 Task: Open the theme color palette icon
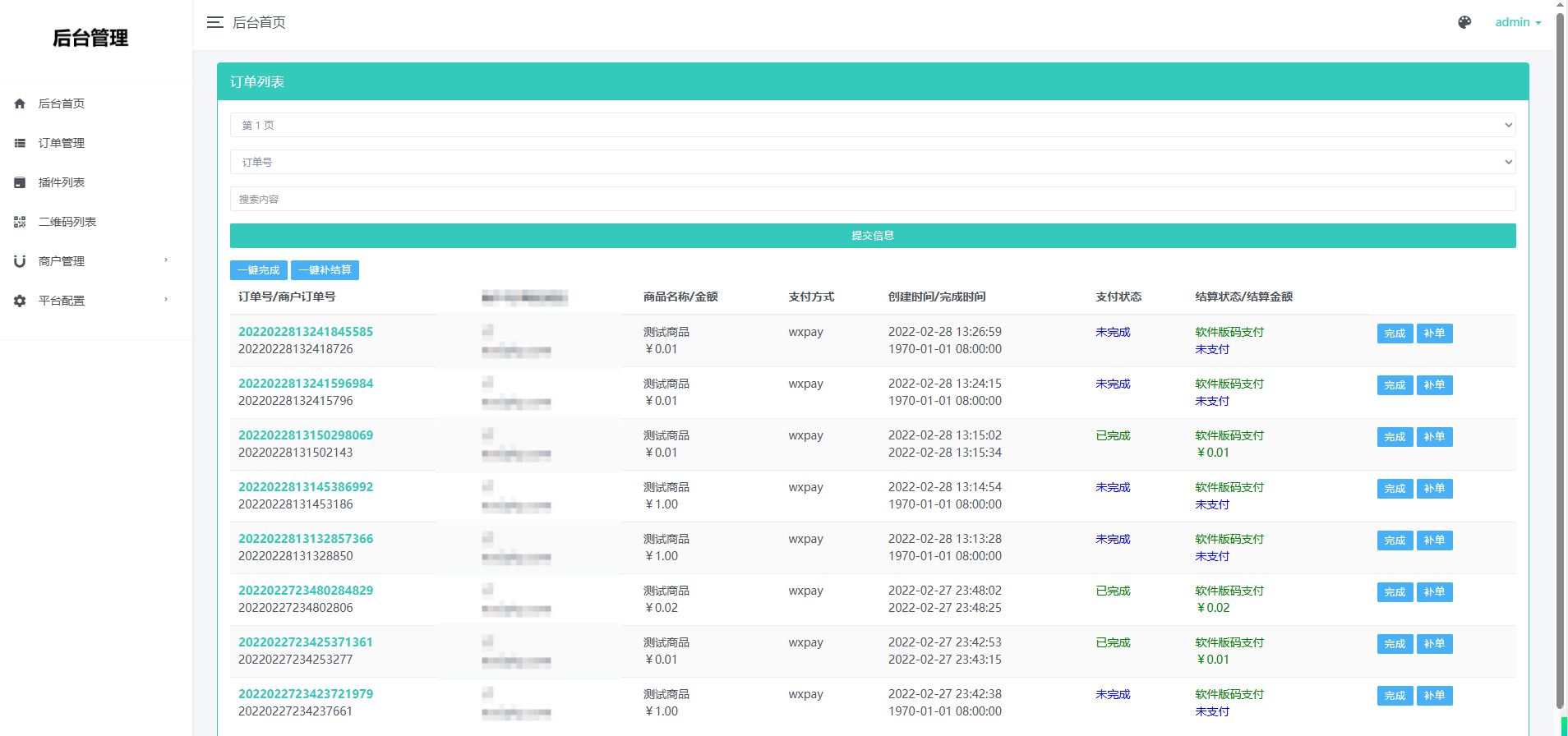pyautogui.click(x=1464, y=22)
